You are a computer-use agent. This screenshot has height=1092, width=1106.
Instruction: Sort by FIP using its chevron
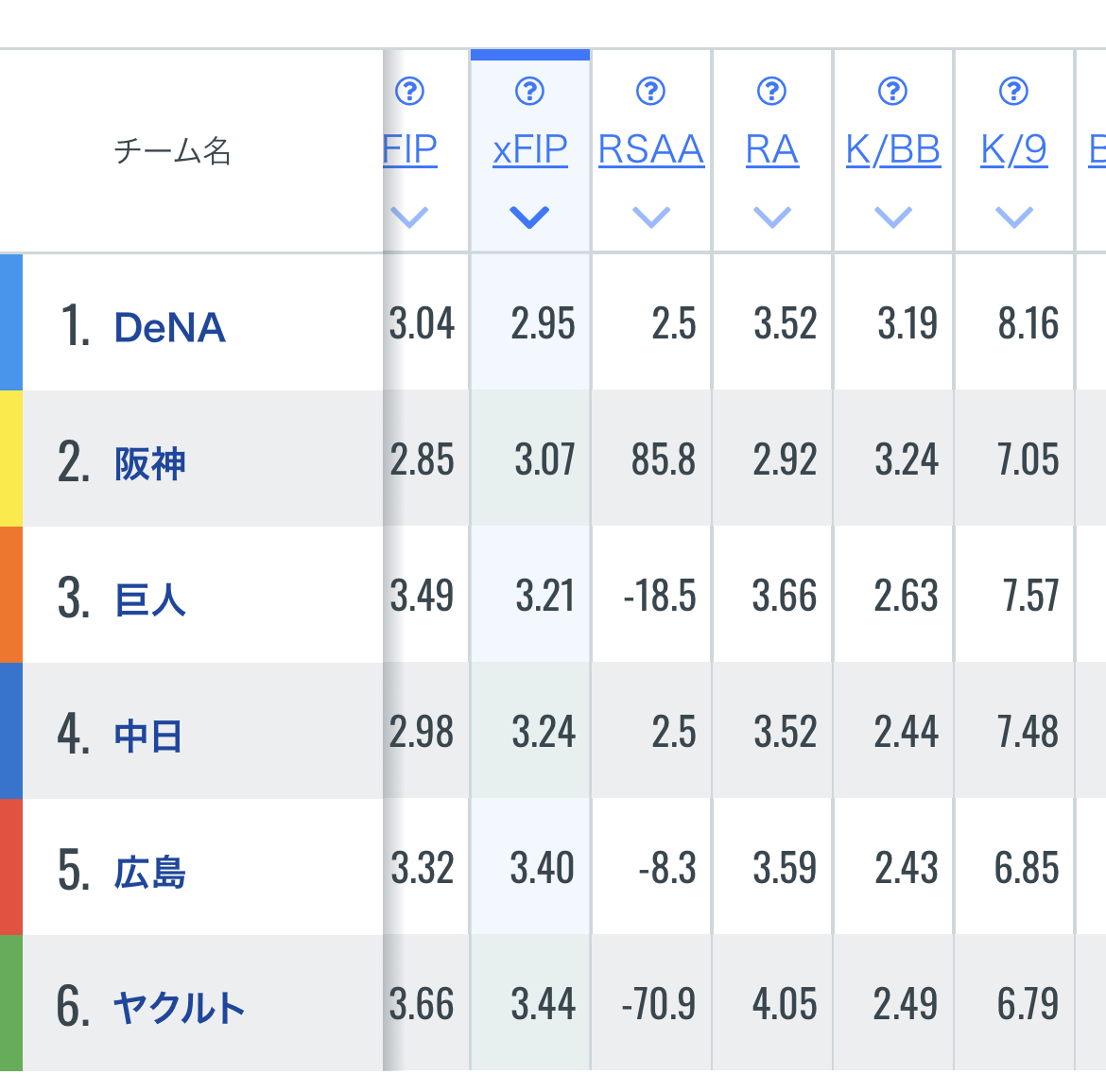click(409, 217)
